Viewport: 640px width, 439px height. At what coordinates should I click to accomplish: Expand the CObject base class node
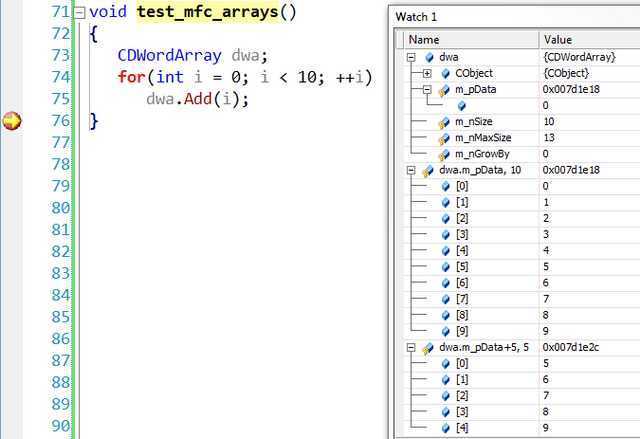coord(427,73)
